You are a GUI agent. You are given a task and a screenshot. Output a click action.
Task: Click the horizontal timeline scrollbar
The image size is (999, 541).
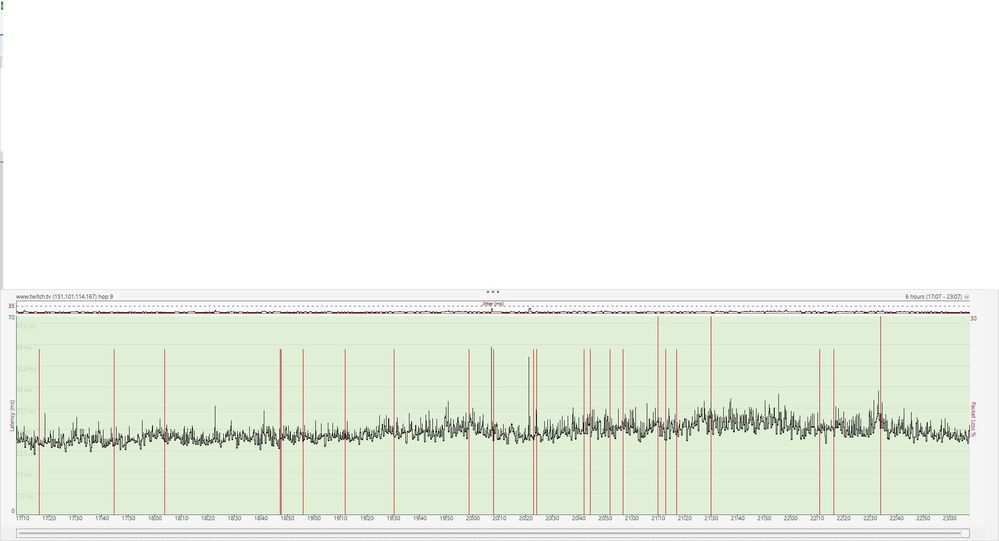coord(492,533)
